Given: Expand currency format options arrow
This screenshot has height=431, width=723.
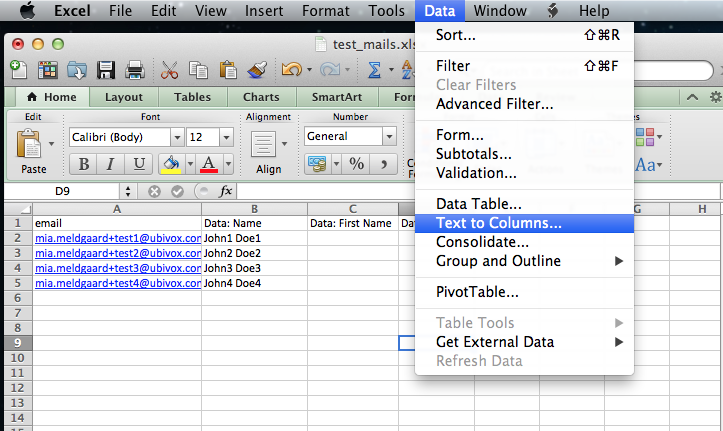Looking at the screenshot, I should point(336,164).
